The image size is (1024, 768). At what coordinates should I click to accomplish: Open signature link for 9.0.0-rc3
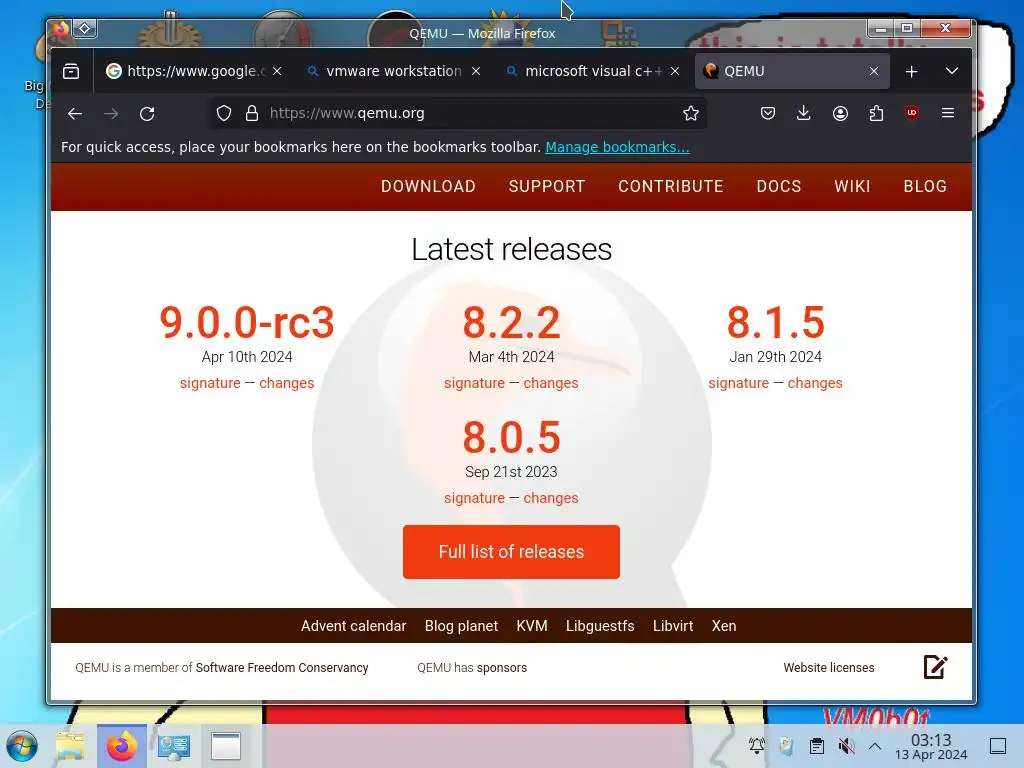click(210, 383)
